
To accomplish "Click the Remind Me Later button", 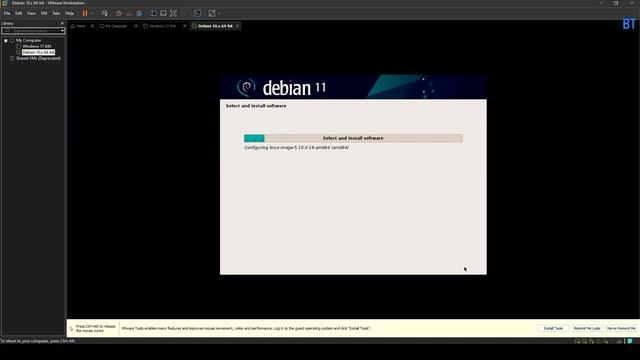I will [587, 328].
